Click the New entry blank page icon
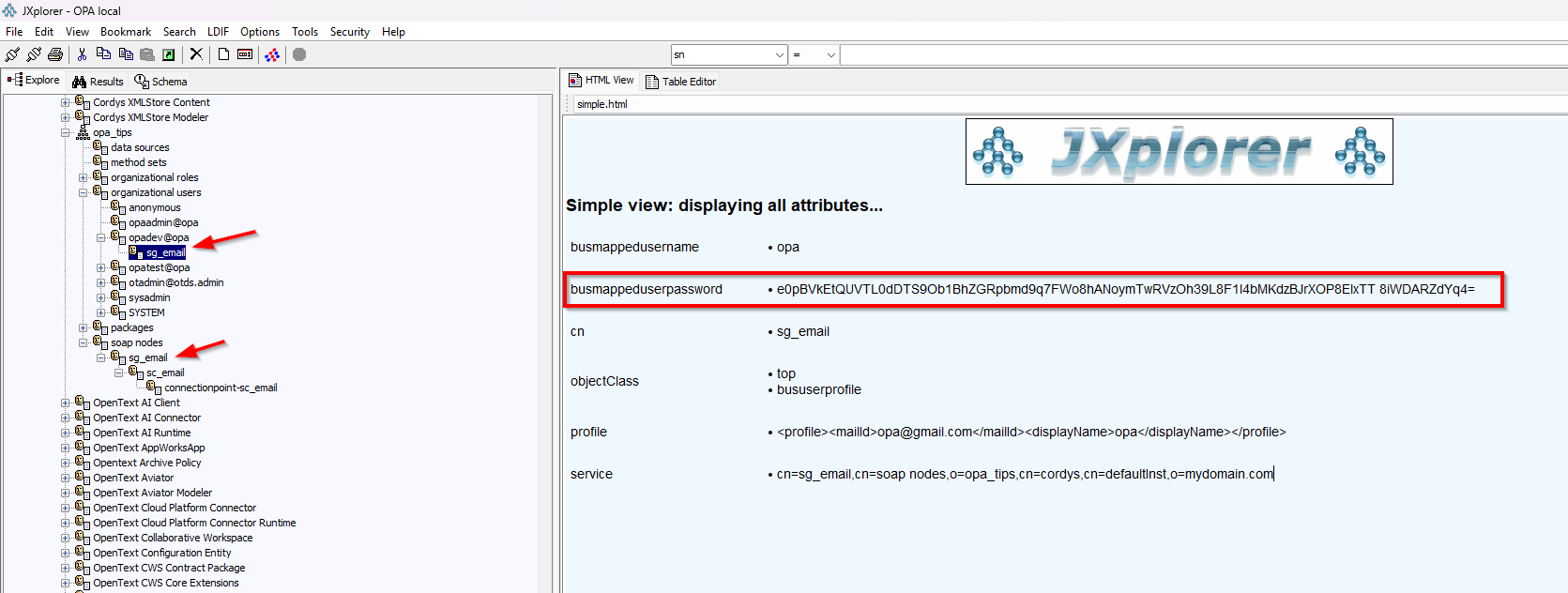 223,54
